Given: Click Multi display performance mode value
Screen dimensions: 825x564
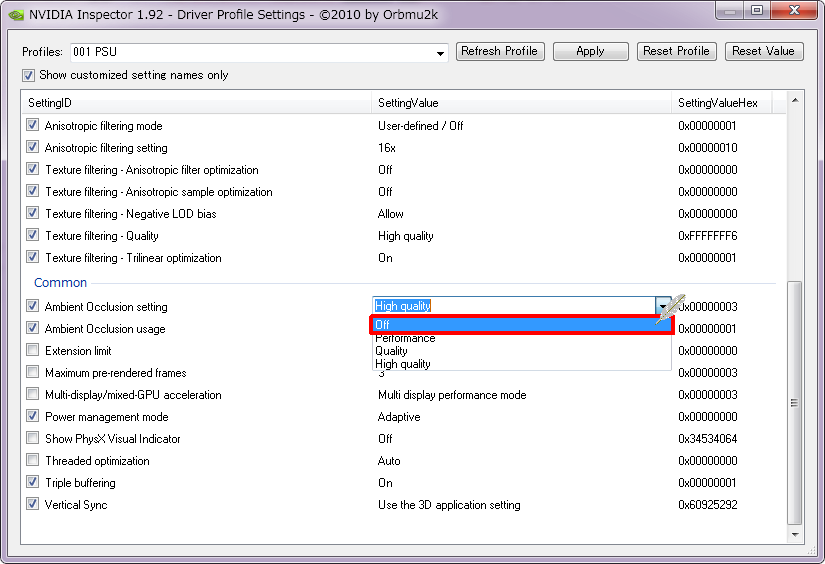Looking at the screenshot, I should coord(452,395).
